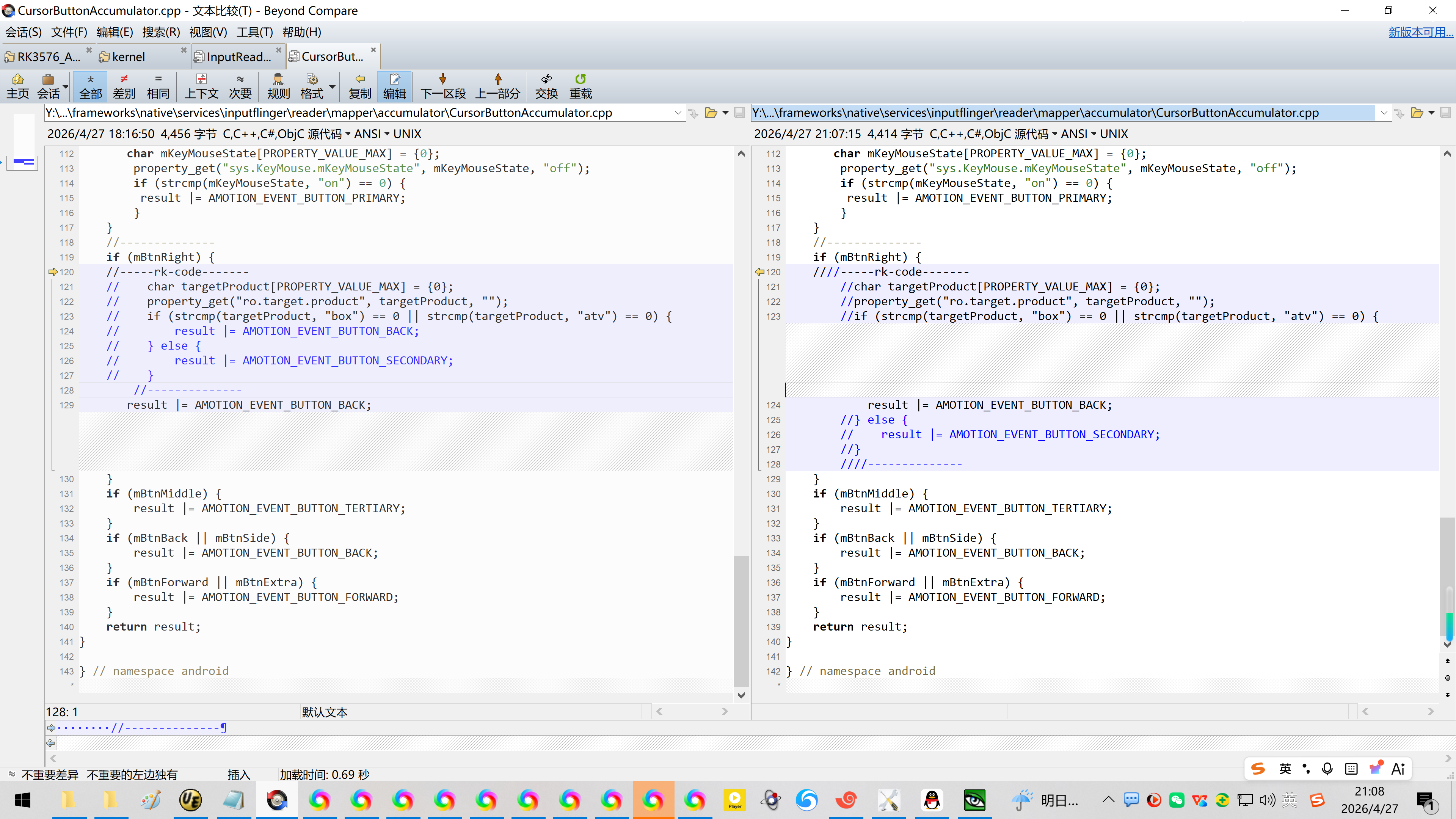Viewport: 1456px width, 819px height.
Task: Click the 上下文 Context toolbar button
Action: [201, 86]
